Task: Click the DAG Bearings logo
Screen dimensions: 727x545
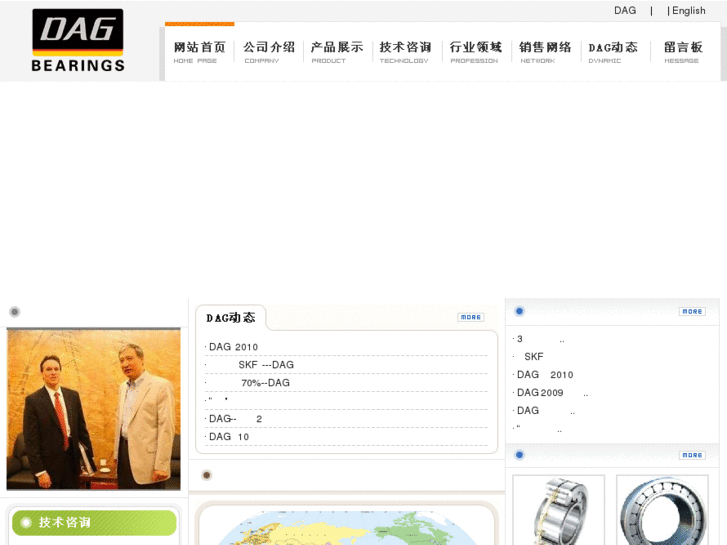Action: tap(78, 41)
